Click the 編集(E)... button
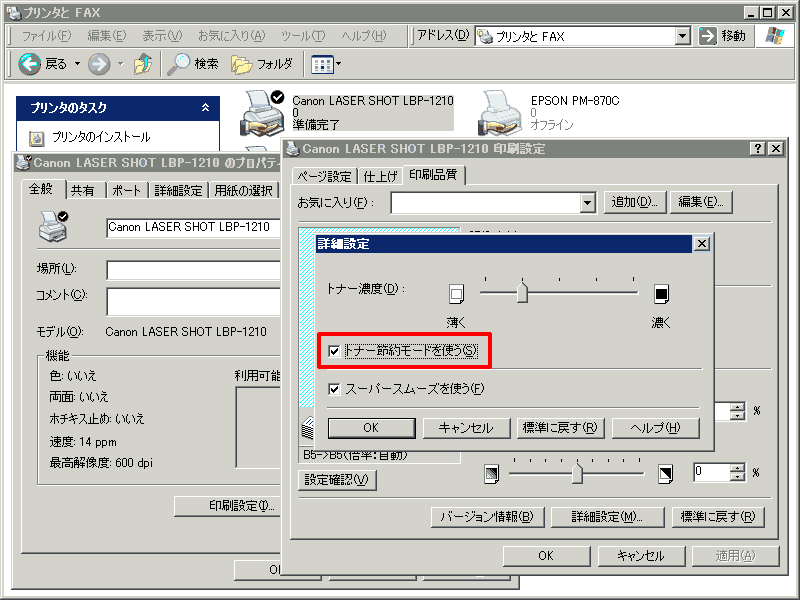Viewport: 800px width, 600px height. (701, 202)
